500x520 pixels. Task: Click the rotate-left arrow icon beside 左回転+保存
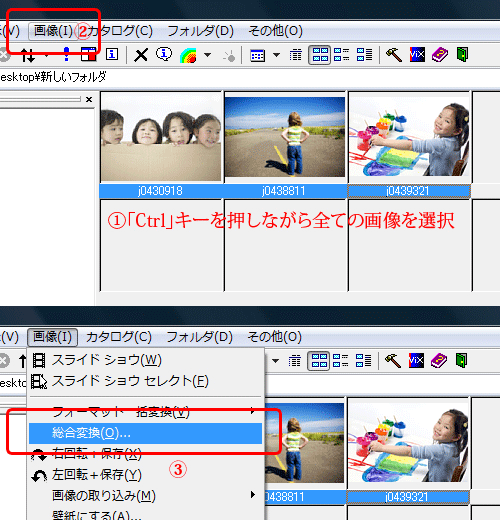tap(39, 476)
